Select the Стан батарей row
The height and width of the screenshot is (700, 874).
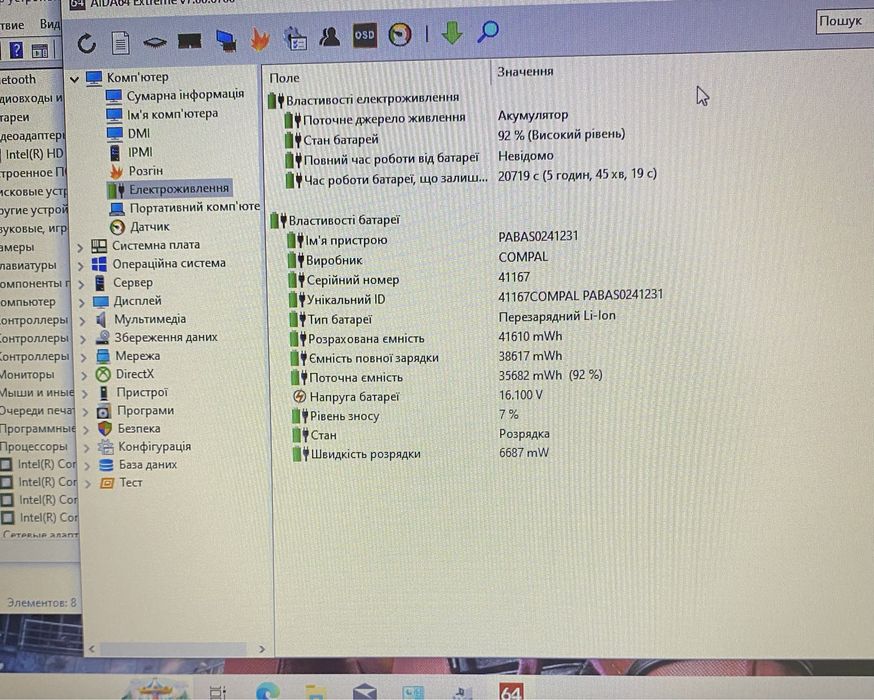tap(455, 138)
